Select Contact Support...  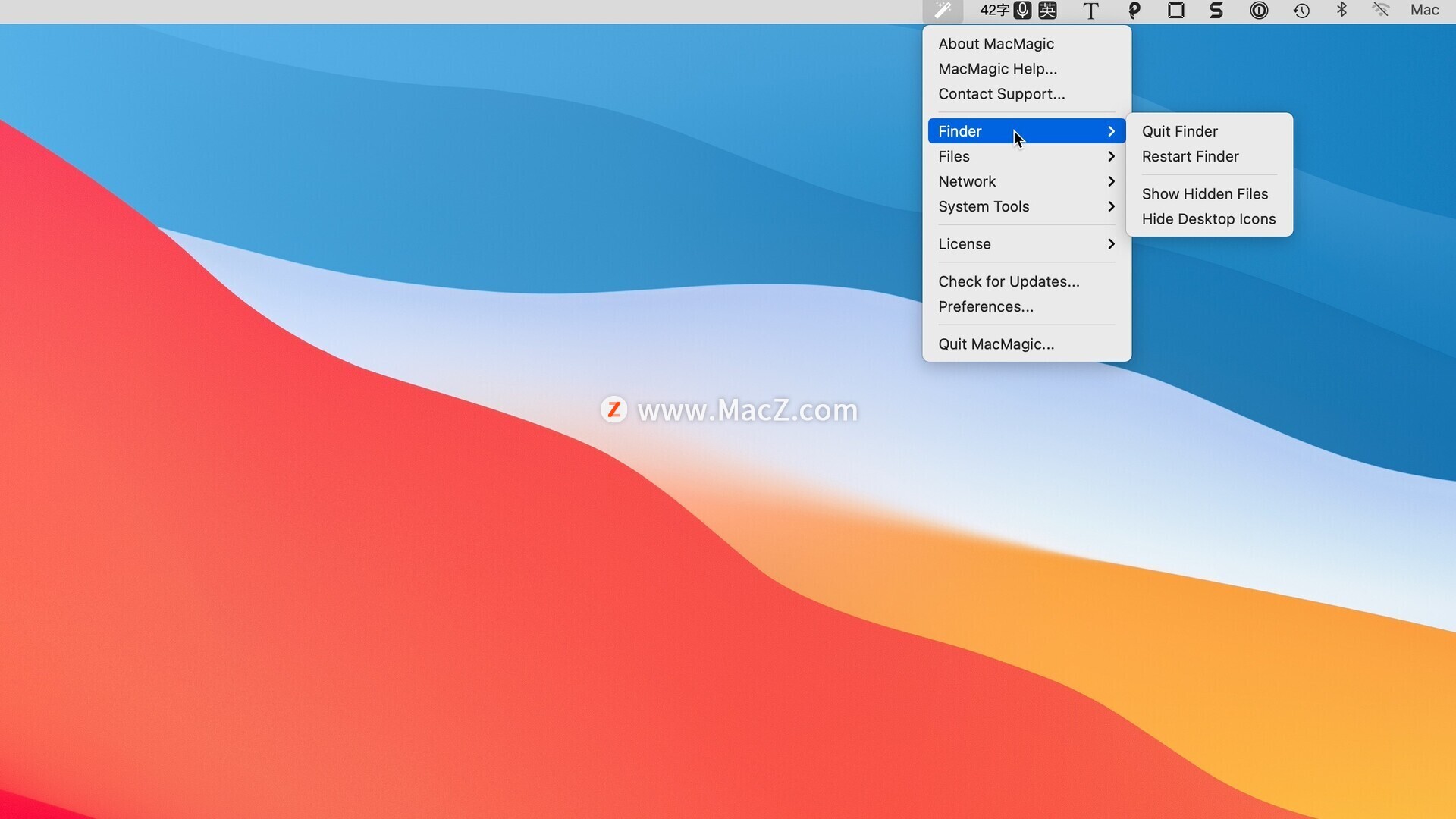pos(1027,94)
